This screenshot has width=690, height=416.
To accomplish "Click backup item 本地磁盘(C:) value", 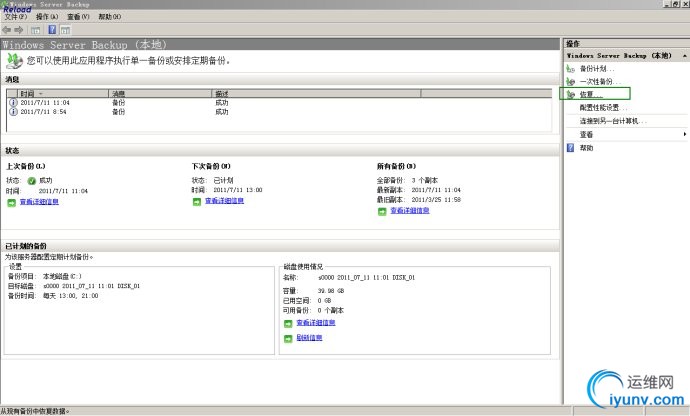I will click(x=62, y=276).
